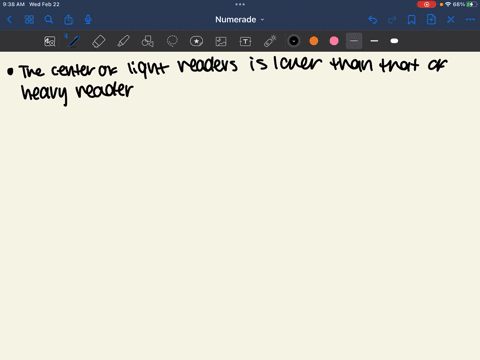Select the Text box tool

click(245, 41)
